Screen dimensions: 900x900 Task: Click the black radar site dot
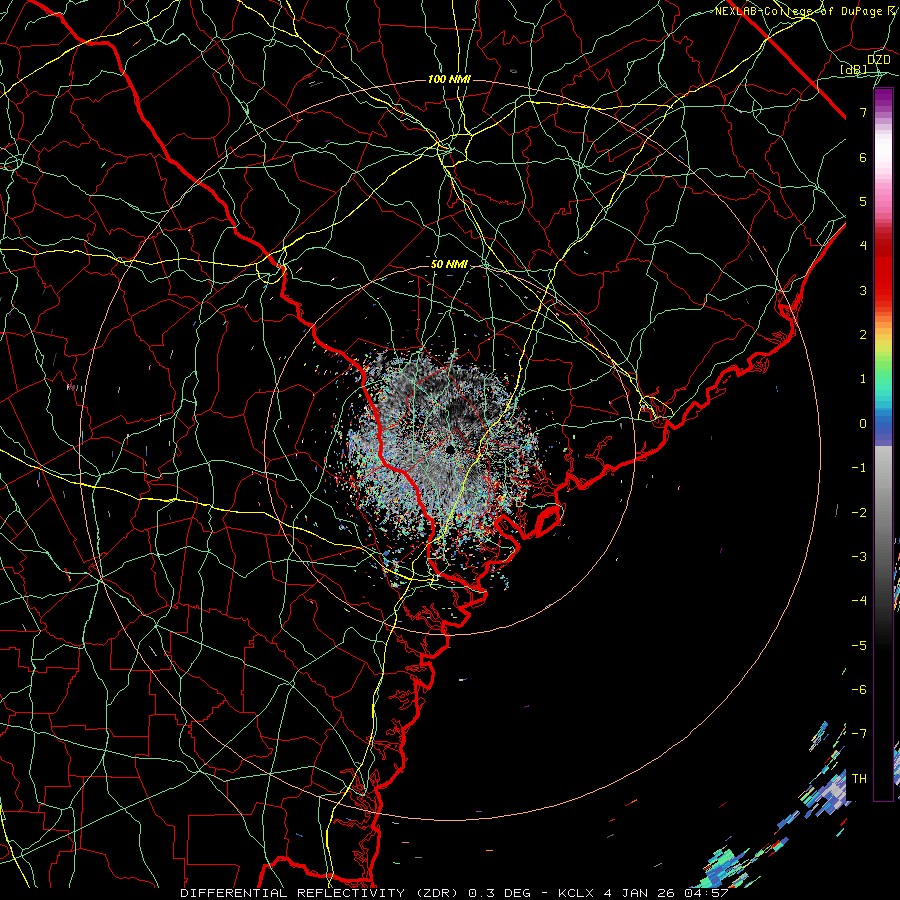(x=451, y=449)
